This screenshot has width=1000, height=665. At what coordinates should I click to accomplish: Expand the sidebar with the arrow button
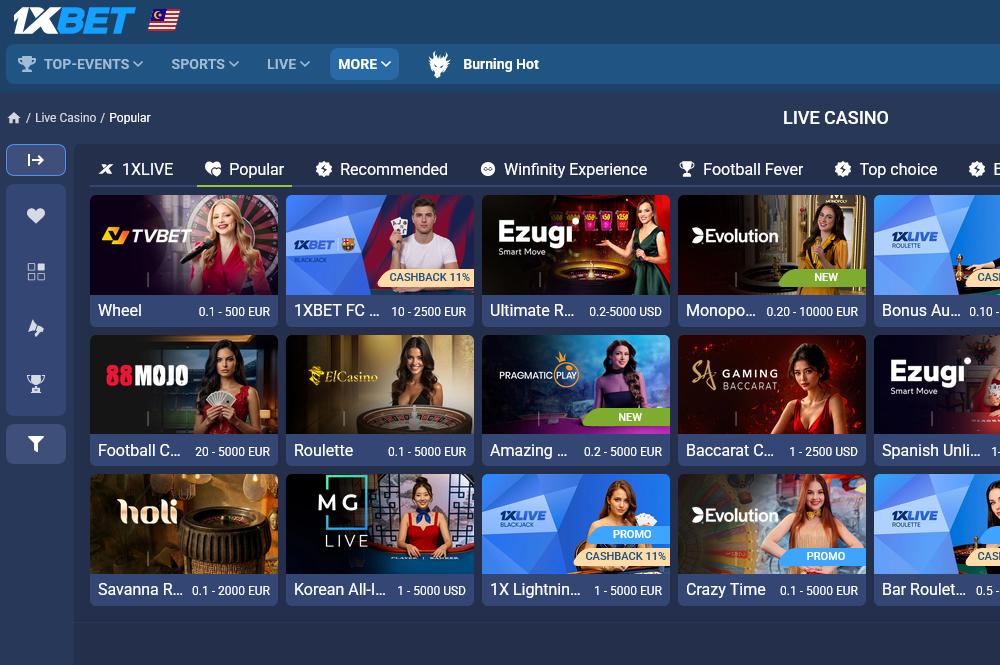pyautogui.click(x=36, y=160)
